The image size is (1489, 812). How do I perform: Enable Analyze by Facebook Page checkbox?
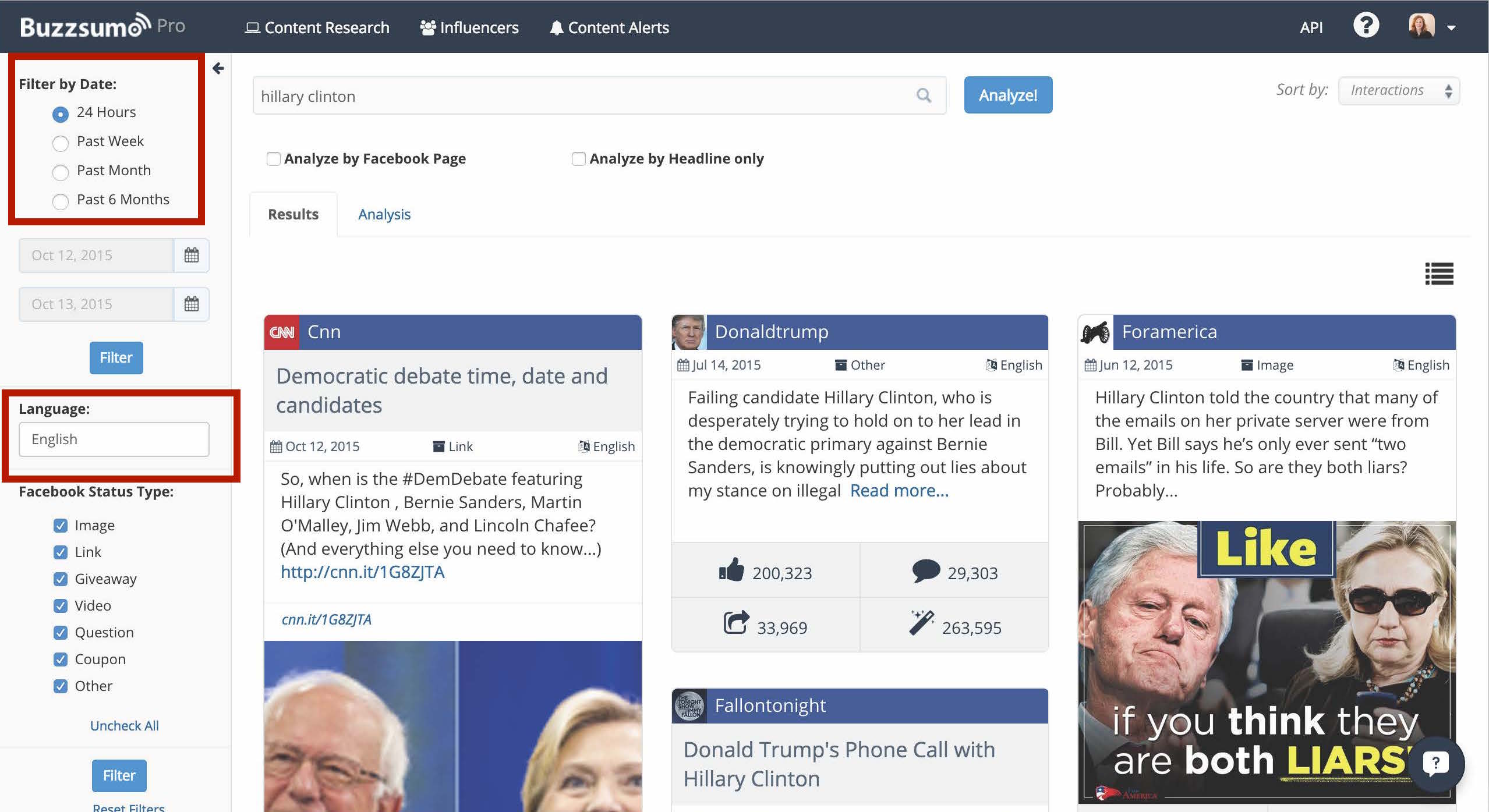point(273,158)
